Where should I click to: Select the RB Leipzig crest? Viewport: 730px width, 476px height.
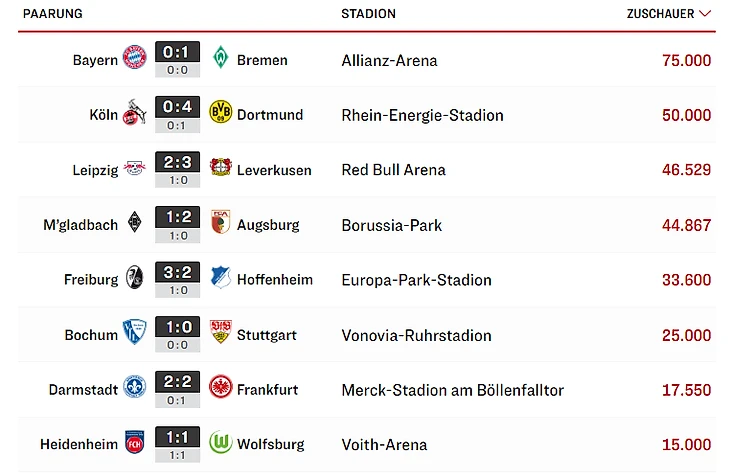135,168
